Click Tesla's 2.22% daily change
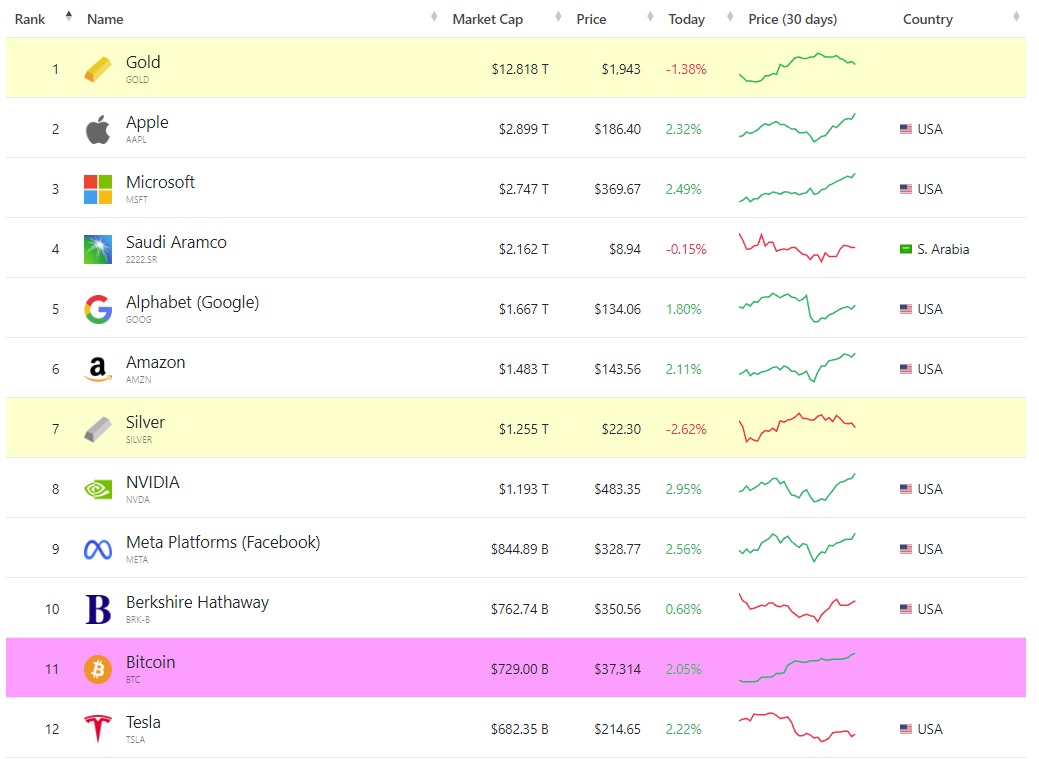 click(x=683, y=730)
